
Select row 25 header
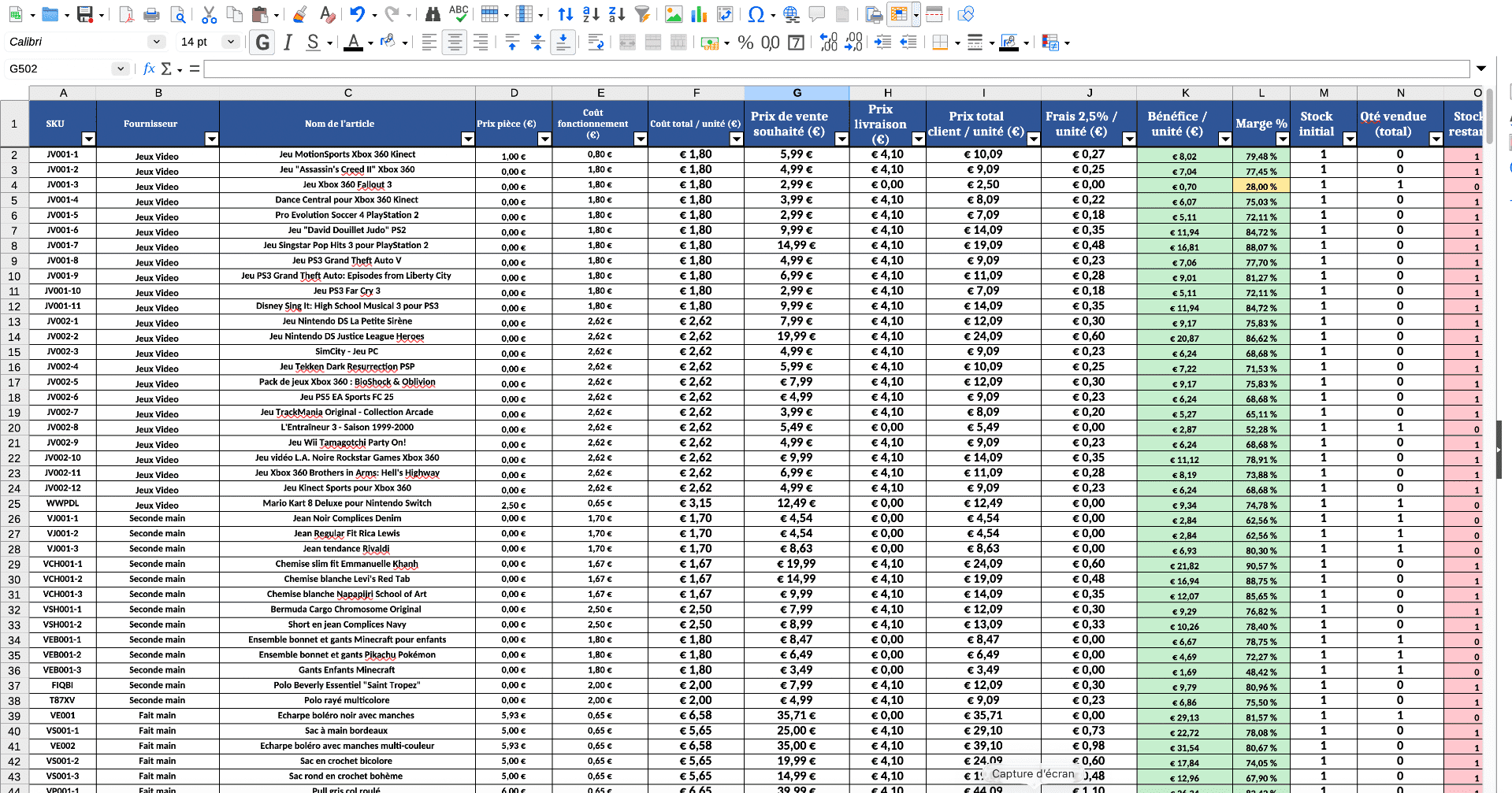[14, 503]
